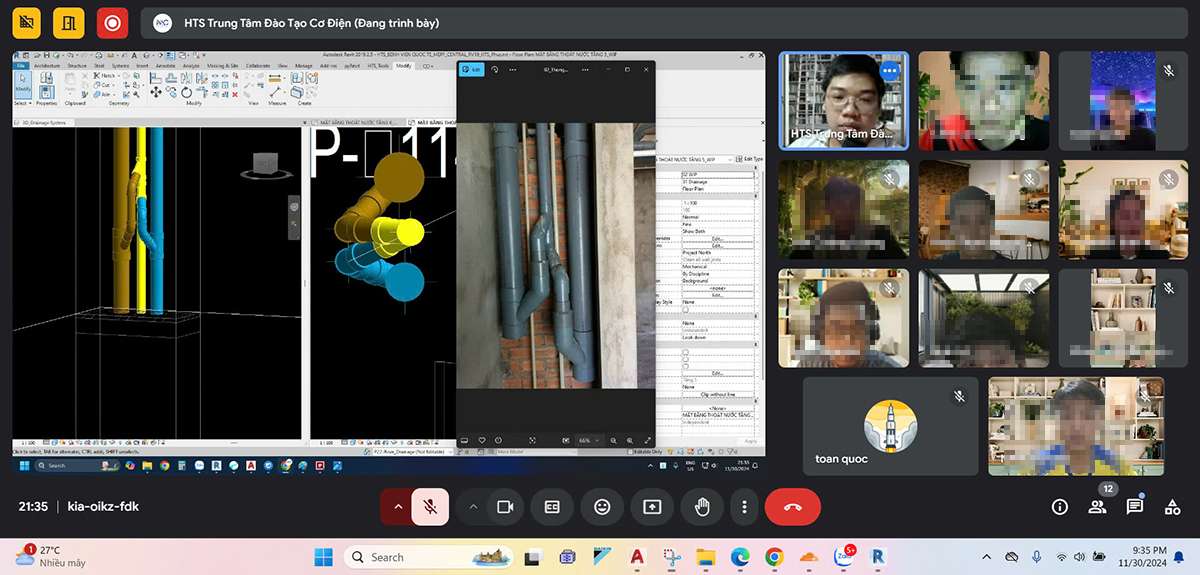Screen dimensions: 1200x575
Task: Select the Modify arrow tool in Revit
Action: 22,84
